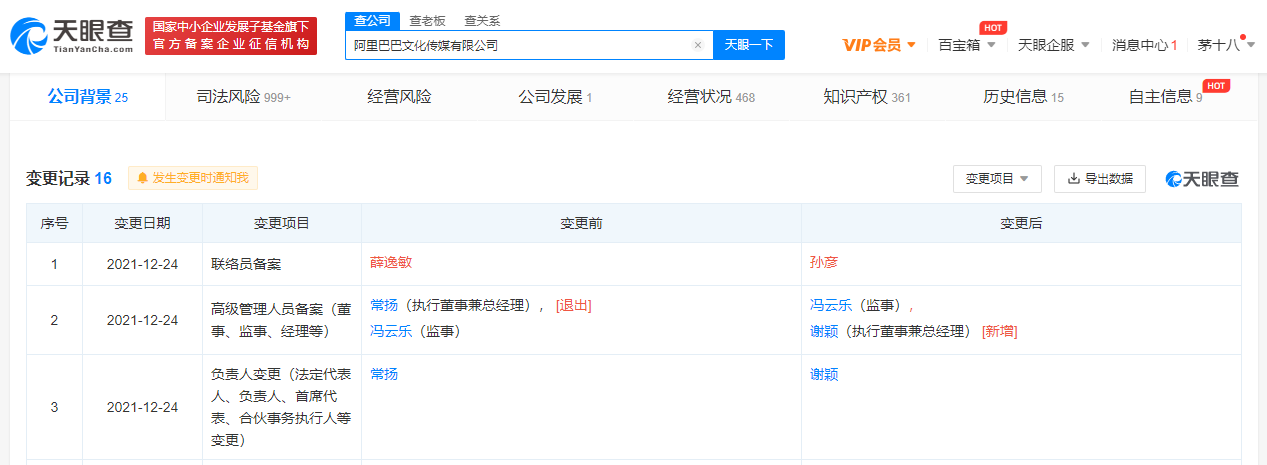This screenshot has height=465, width=1267.
Task: Open the VIP会员 dropdown menu
Action: pos(879,45)
